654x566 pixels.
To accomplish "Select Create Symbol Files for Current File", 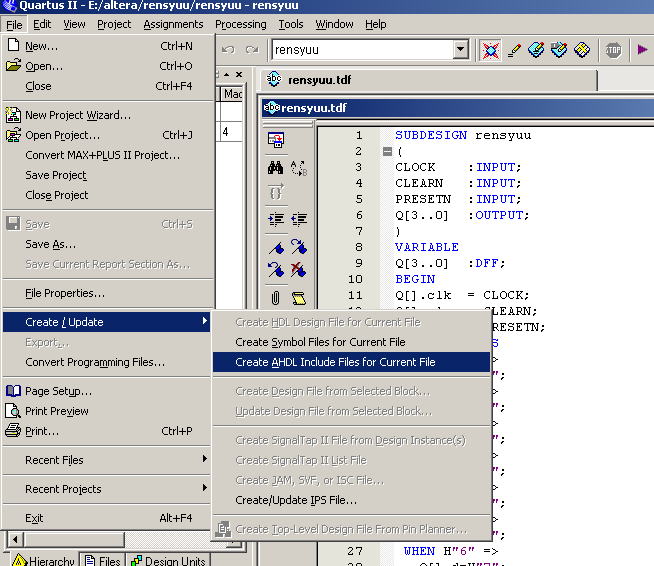I will [351, 342].
